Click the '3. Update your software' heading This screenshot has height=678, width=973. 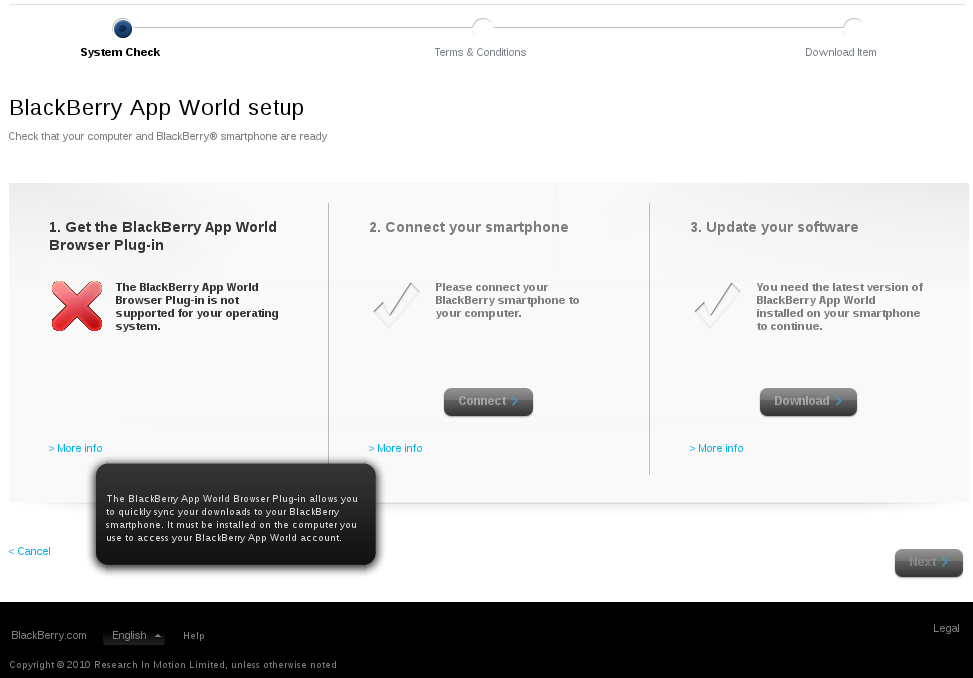[x=774, y=228]
